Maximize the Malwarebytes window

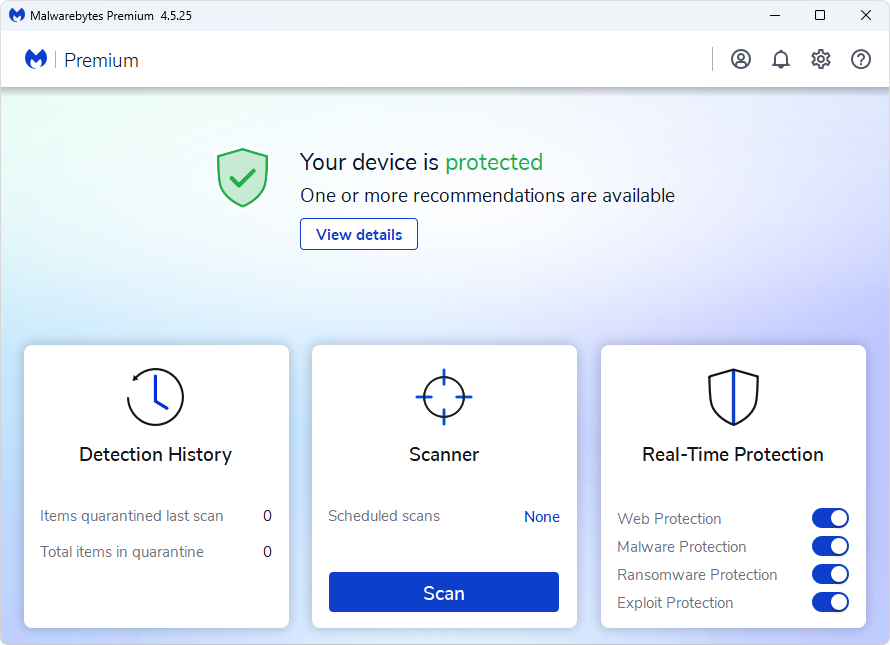(820, 15)
